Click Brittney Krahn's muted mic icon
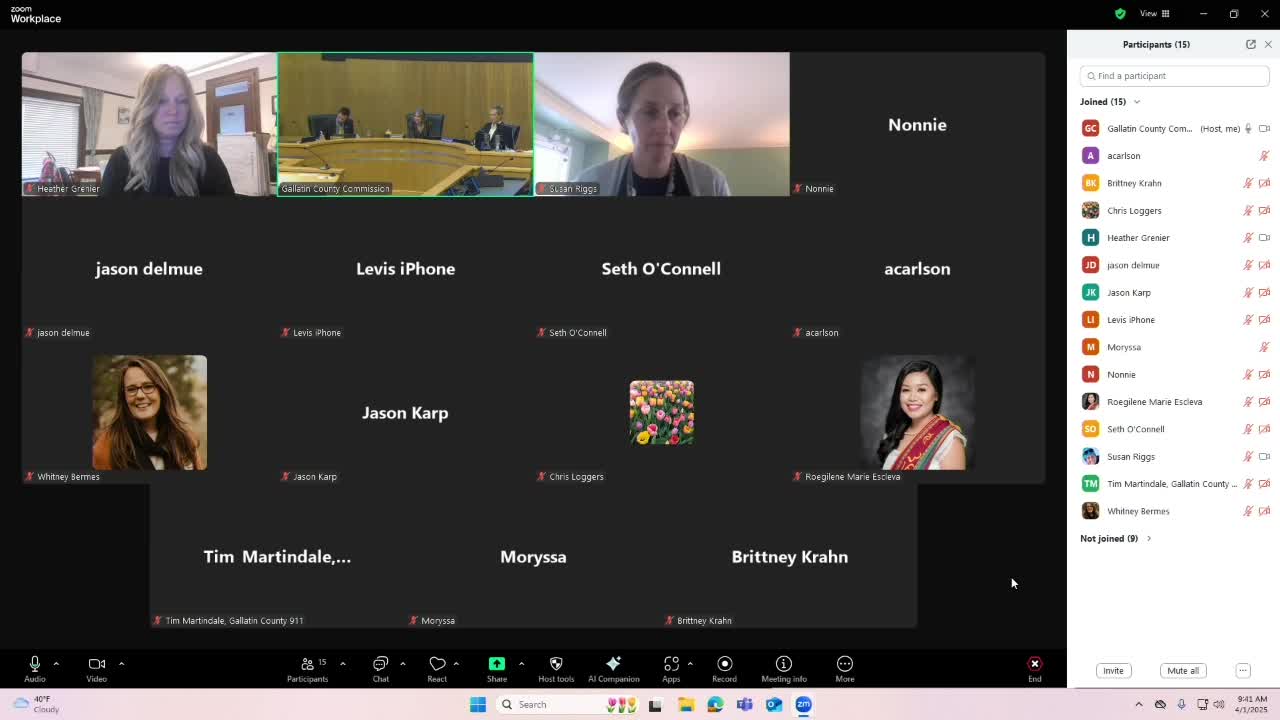The image size is (1280, 720). click(1248, 183)
